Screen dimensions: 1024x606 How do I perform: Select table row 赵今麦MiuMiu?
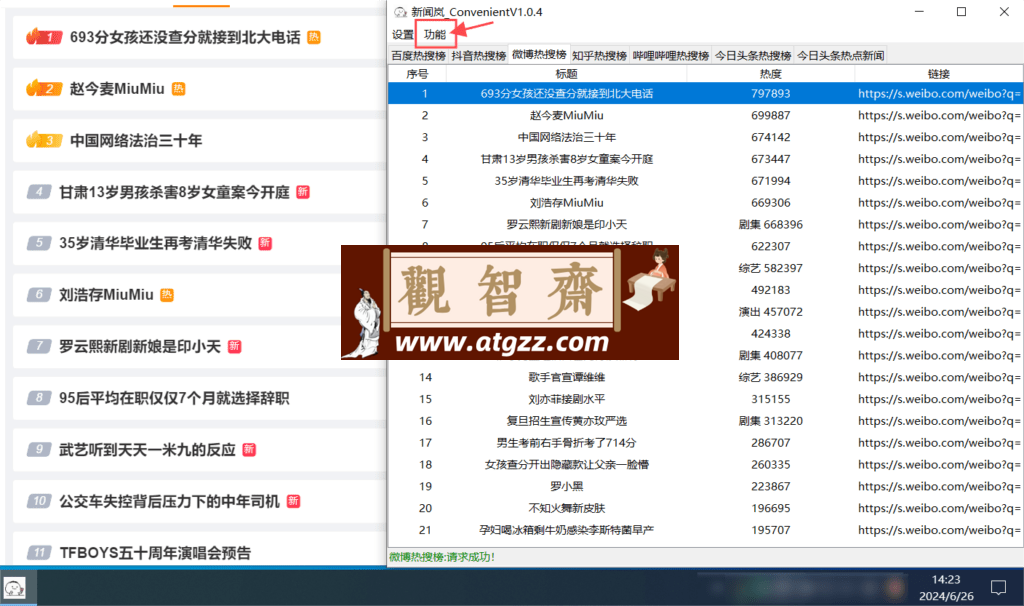pyautogui.click(x=705, y=116)
